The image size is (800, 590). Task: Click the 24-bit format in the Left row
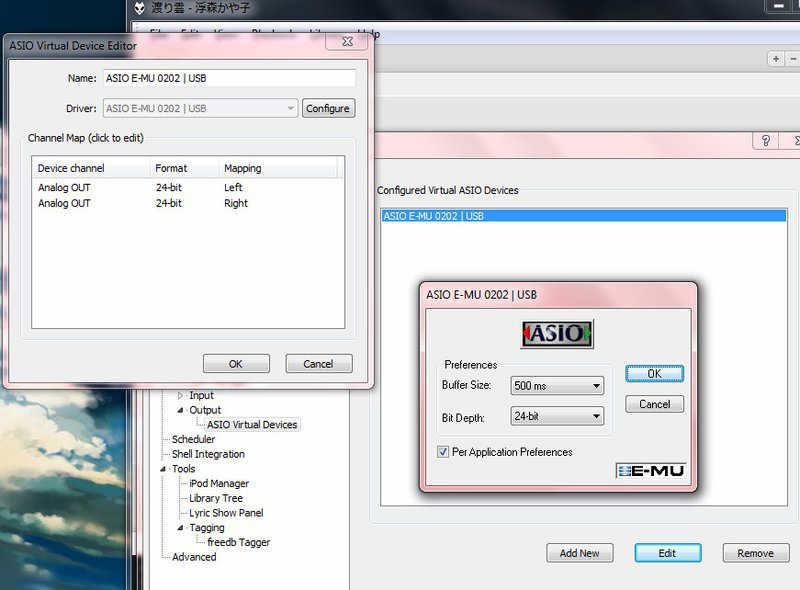tap(169, 187)
